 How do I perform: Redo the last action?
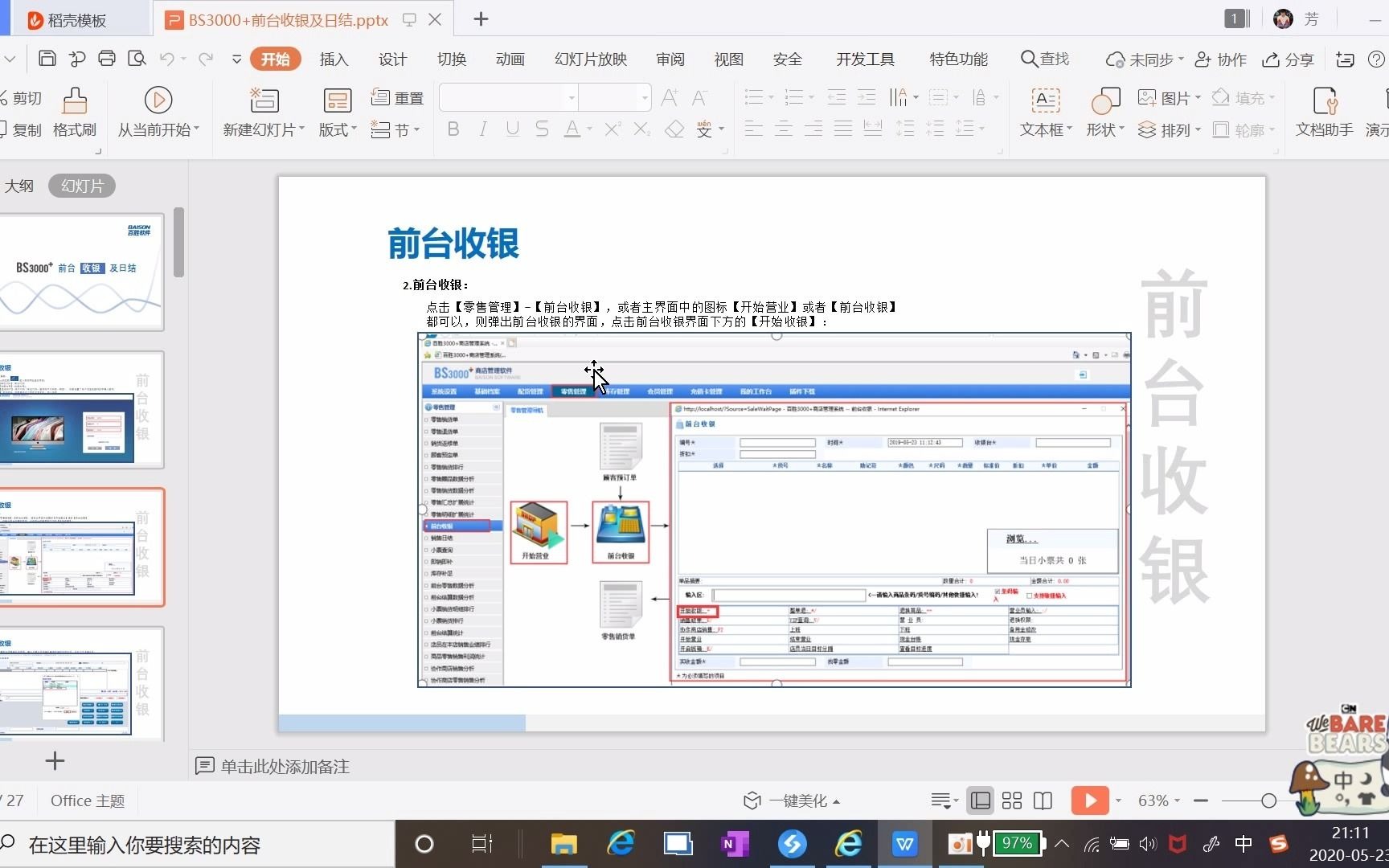click(206, 59)
